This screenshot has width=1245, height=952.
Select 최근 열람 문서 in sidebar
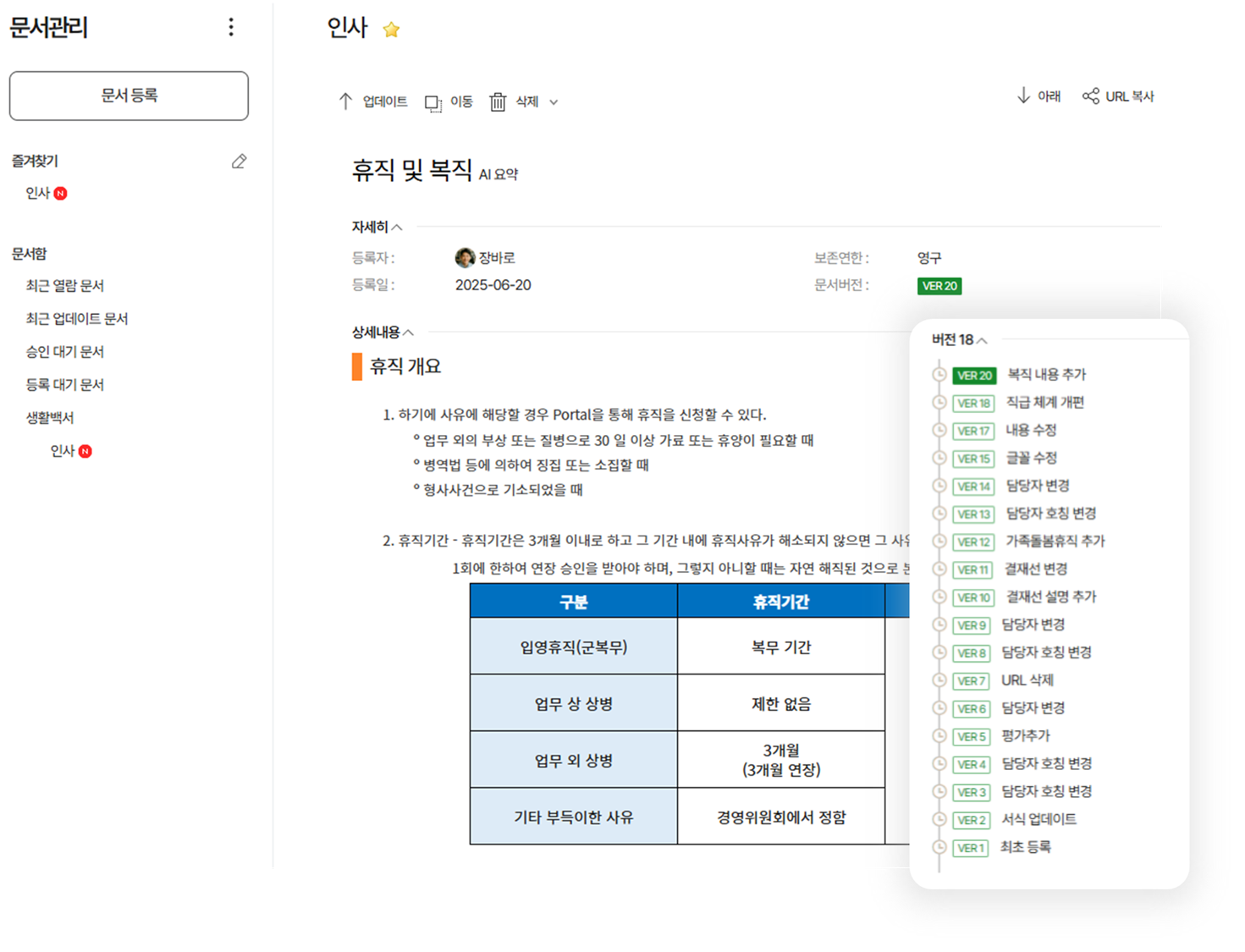65,285
